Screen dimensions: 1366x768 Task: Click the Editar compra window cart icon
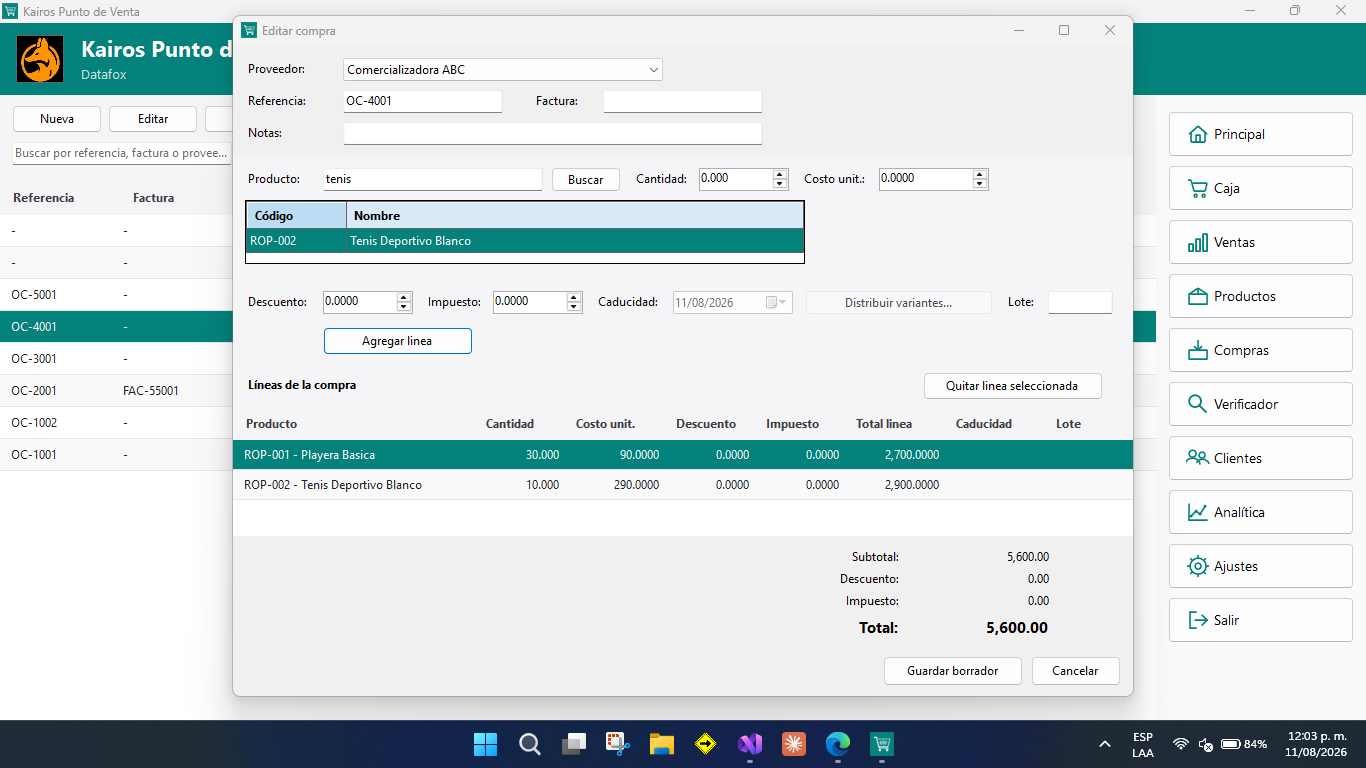(249, 30)
